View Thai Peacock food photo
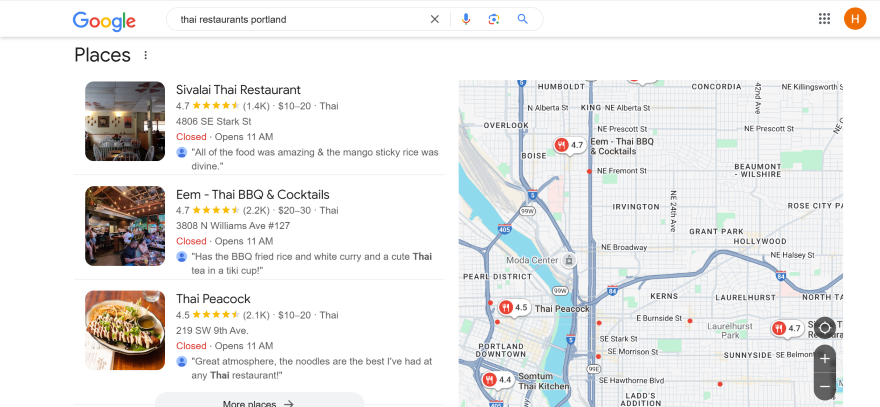The height and width of the screenshot is (407, 880). click(x=125, y=330)
